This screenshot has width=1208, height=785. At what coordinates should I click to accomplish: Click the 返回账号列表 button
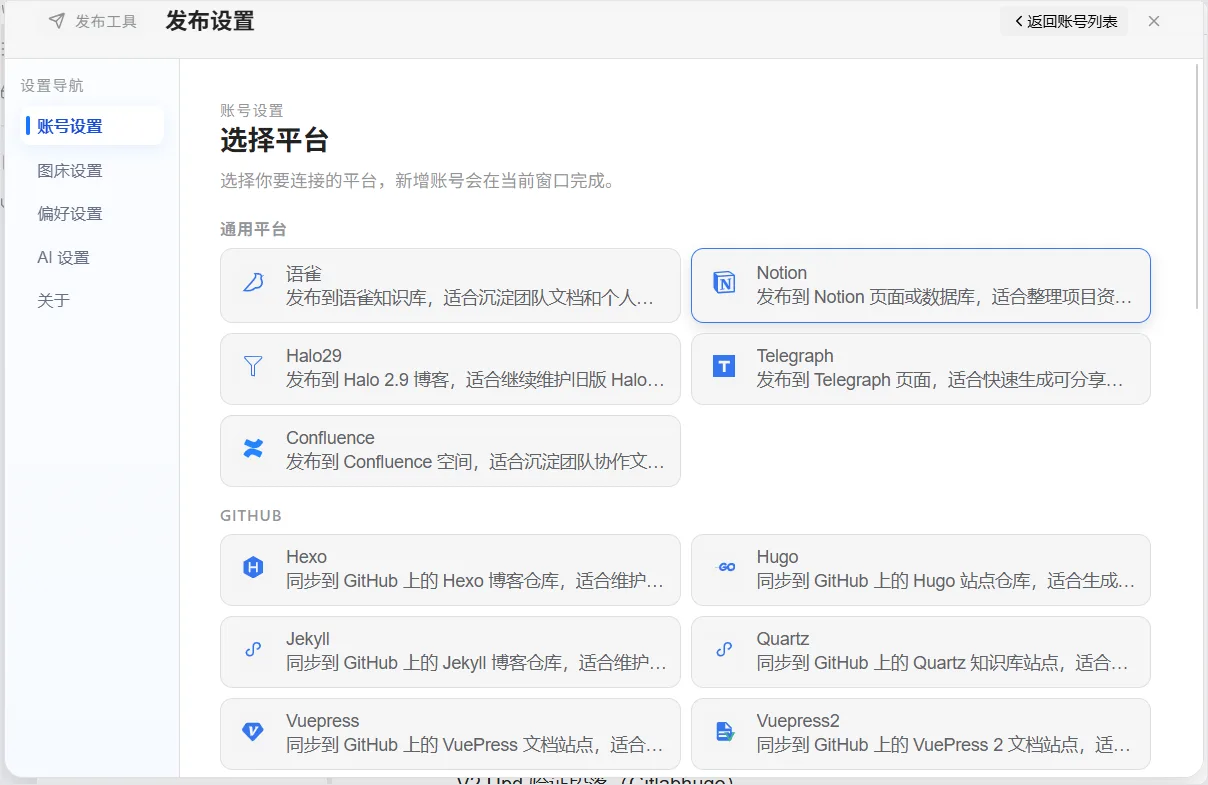[x=1064, y=21]
